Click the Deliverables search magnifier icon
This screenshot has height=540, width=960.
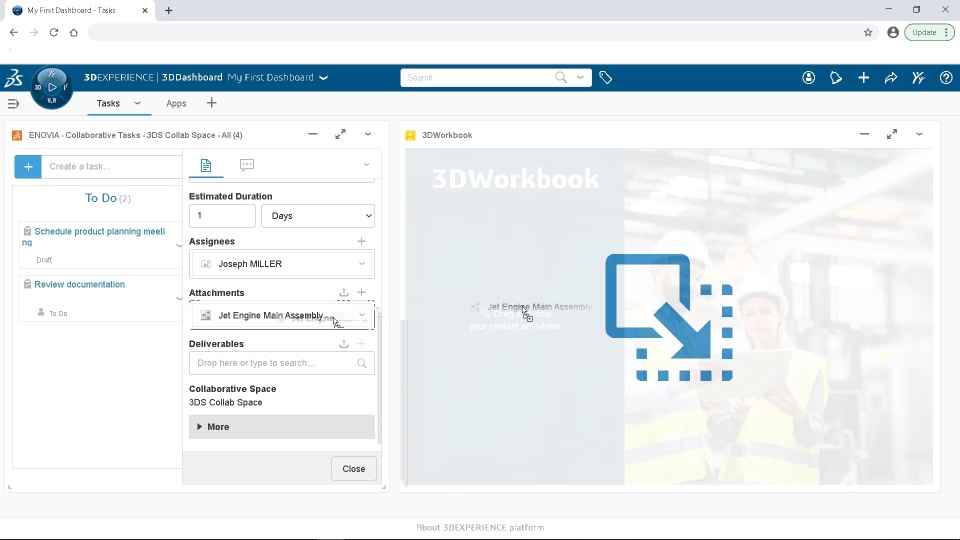point(362,363)
